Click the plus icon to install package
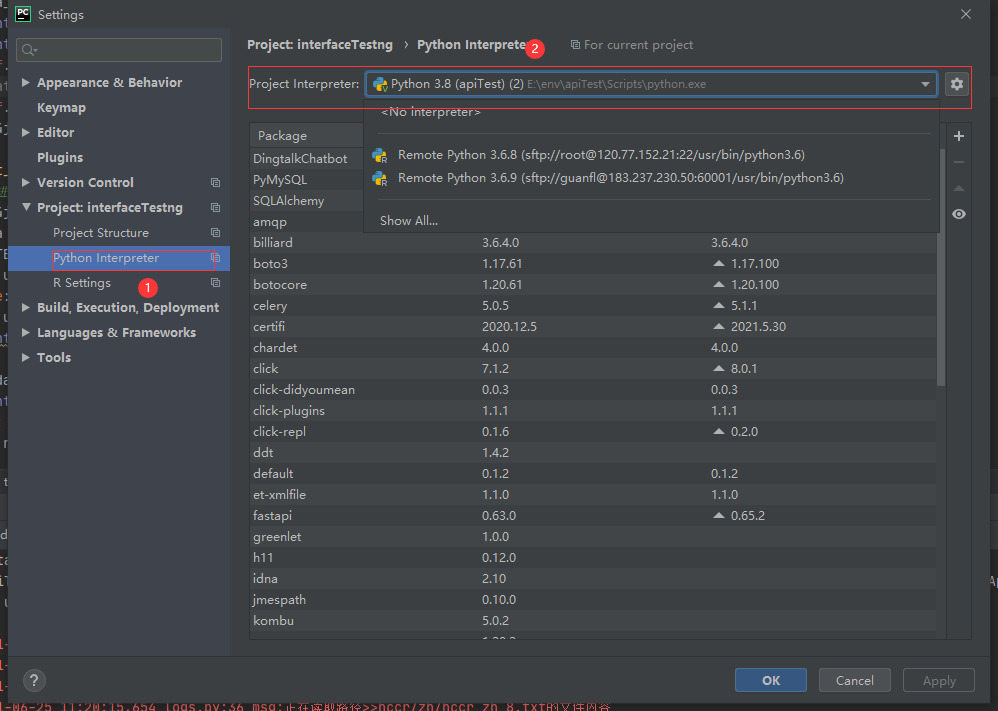This screenshot has height=711, width=998. pos(959,136)
